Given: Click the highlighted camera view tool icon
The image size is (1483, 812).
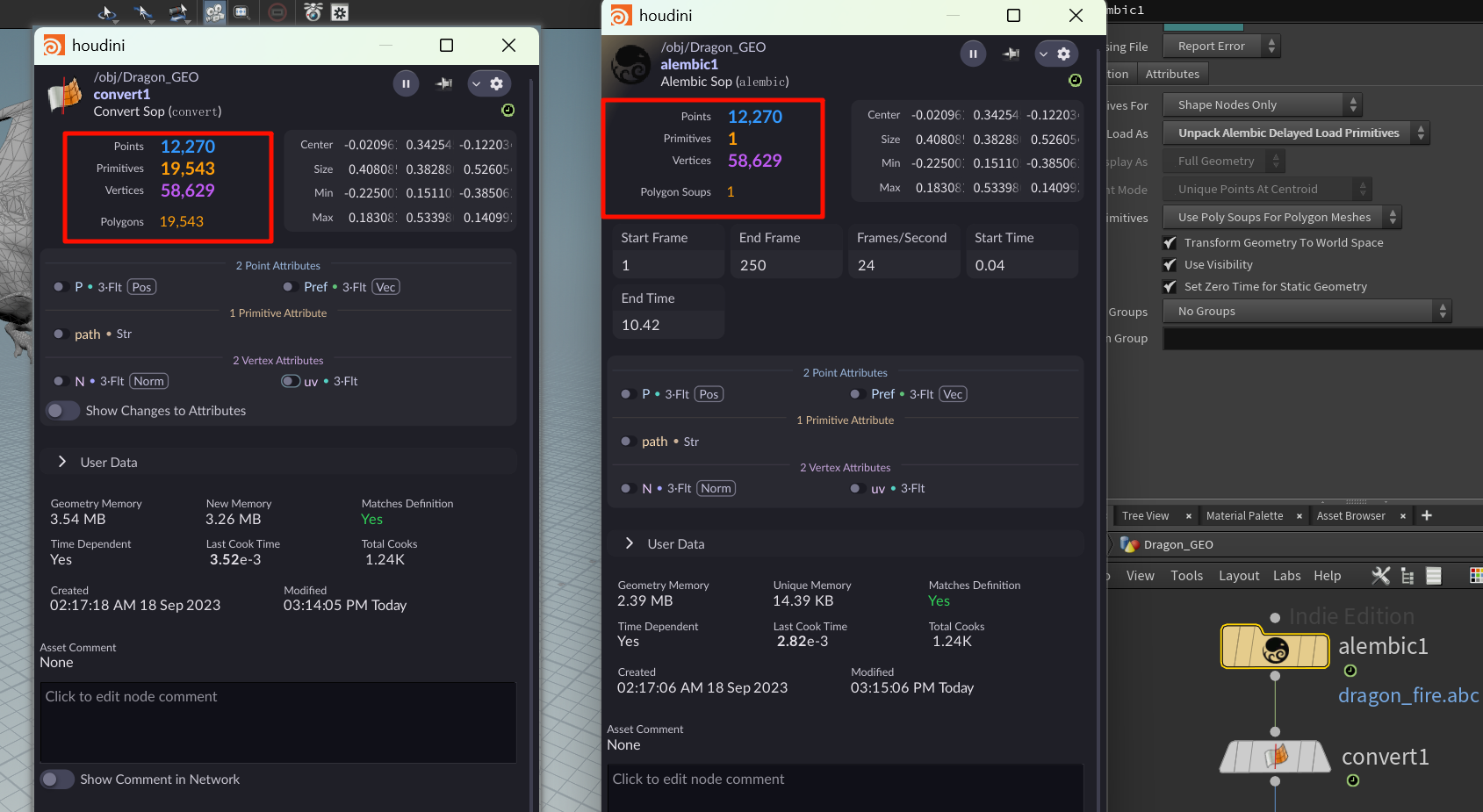Looking at the screenshot, I should coord(215,12).
